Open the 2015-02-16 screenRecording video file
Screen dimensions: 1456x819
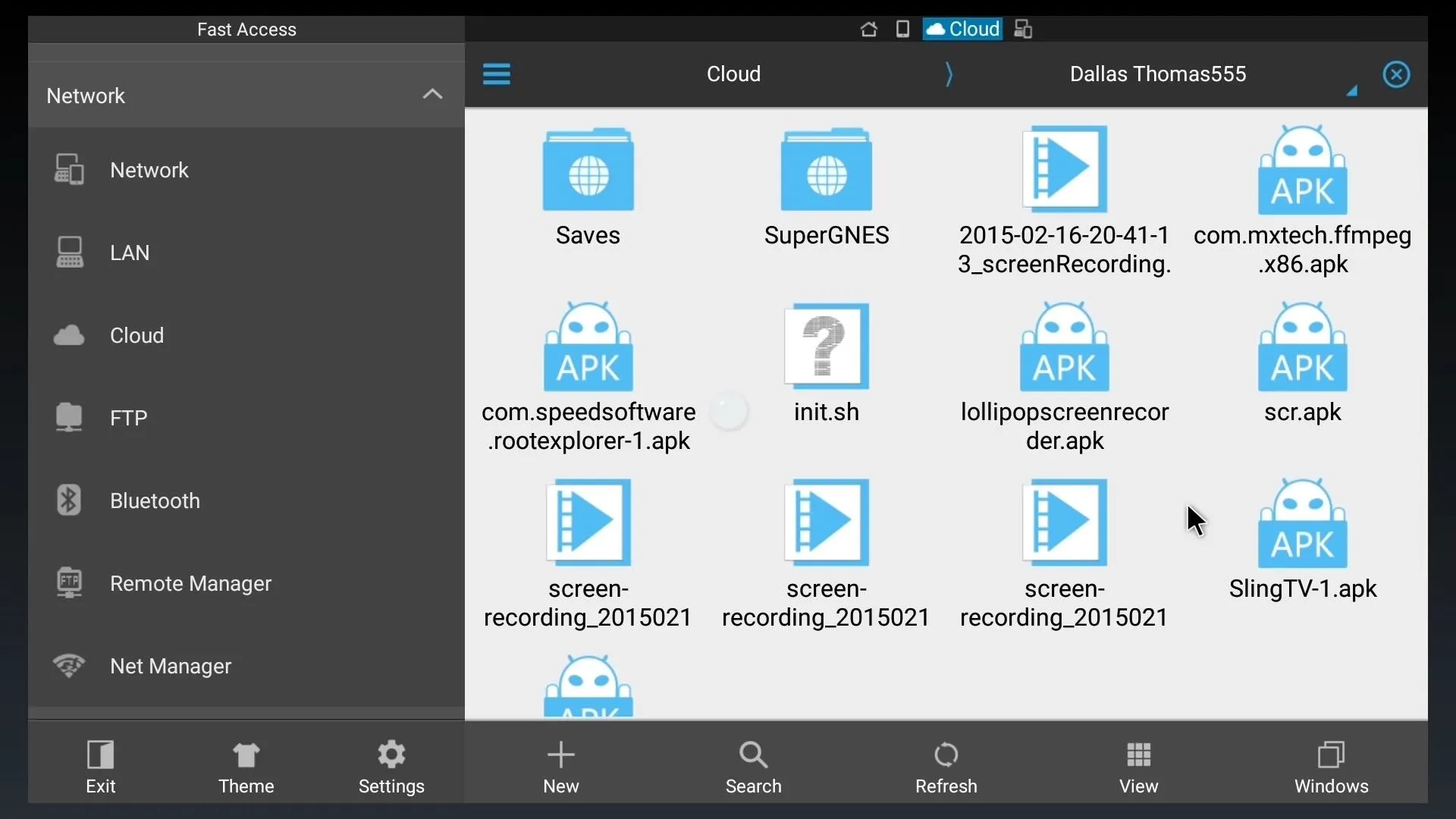[x=1065, y=200]
